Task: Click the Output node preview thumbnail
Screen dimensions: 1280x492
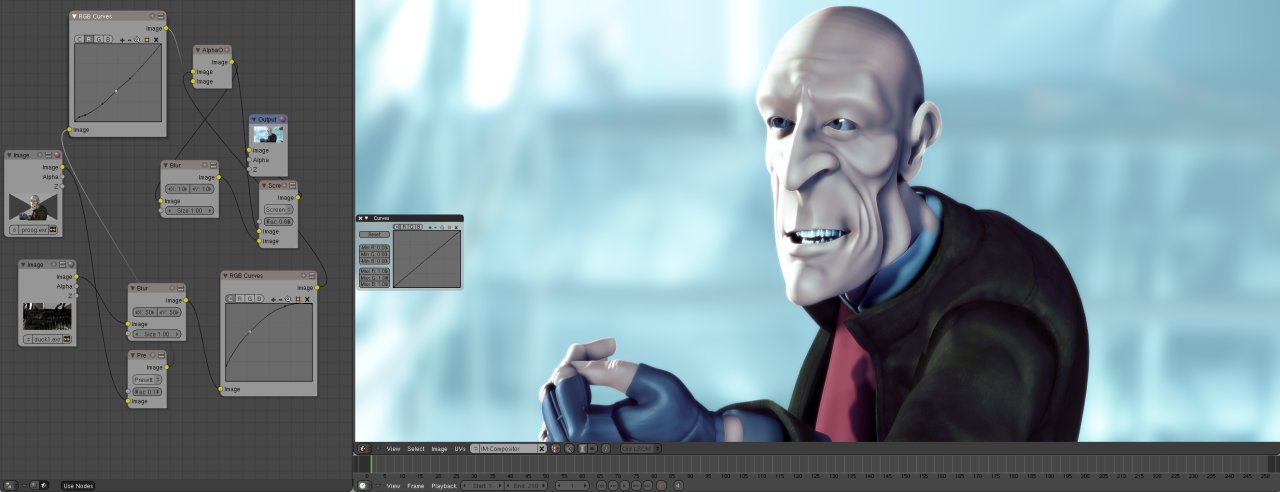Action: (x=268, y=134)
